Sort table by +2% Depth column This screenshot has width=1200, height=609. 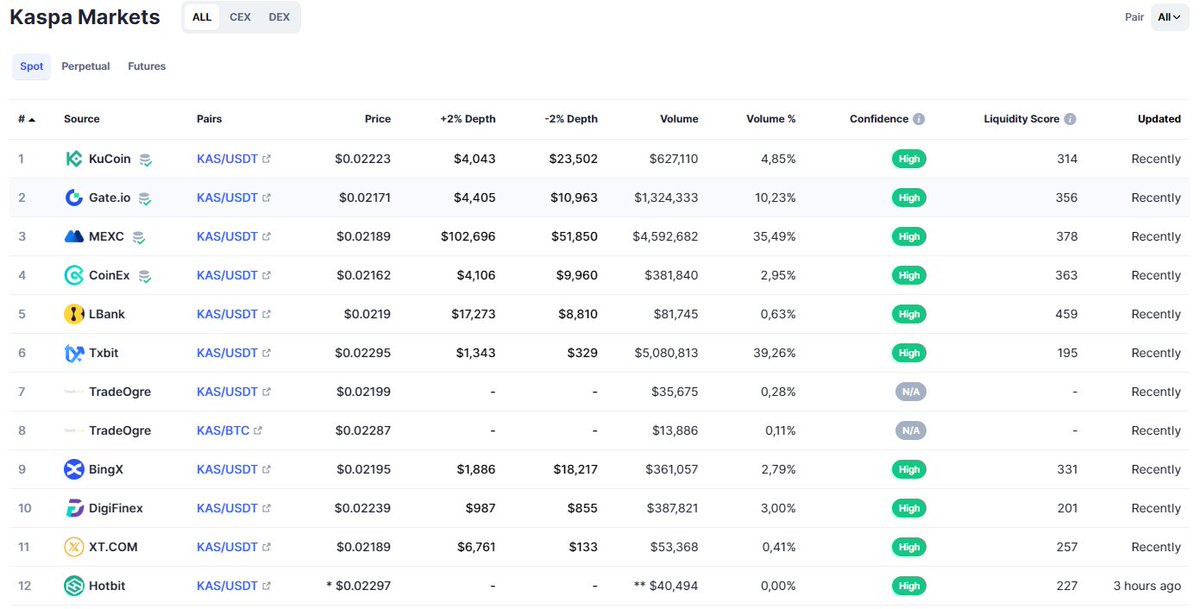point(467,119)
